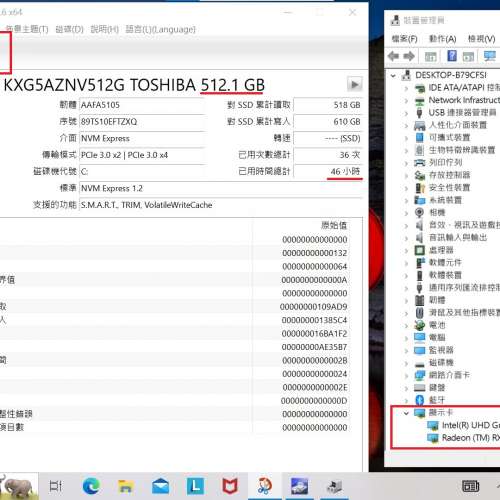Open McAfee from the taskbar
The height and width of the screenshot is (500, 500).
click(x=230, y=486)
